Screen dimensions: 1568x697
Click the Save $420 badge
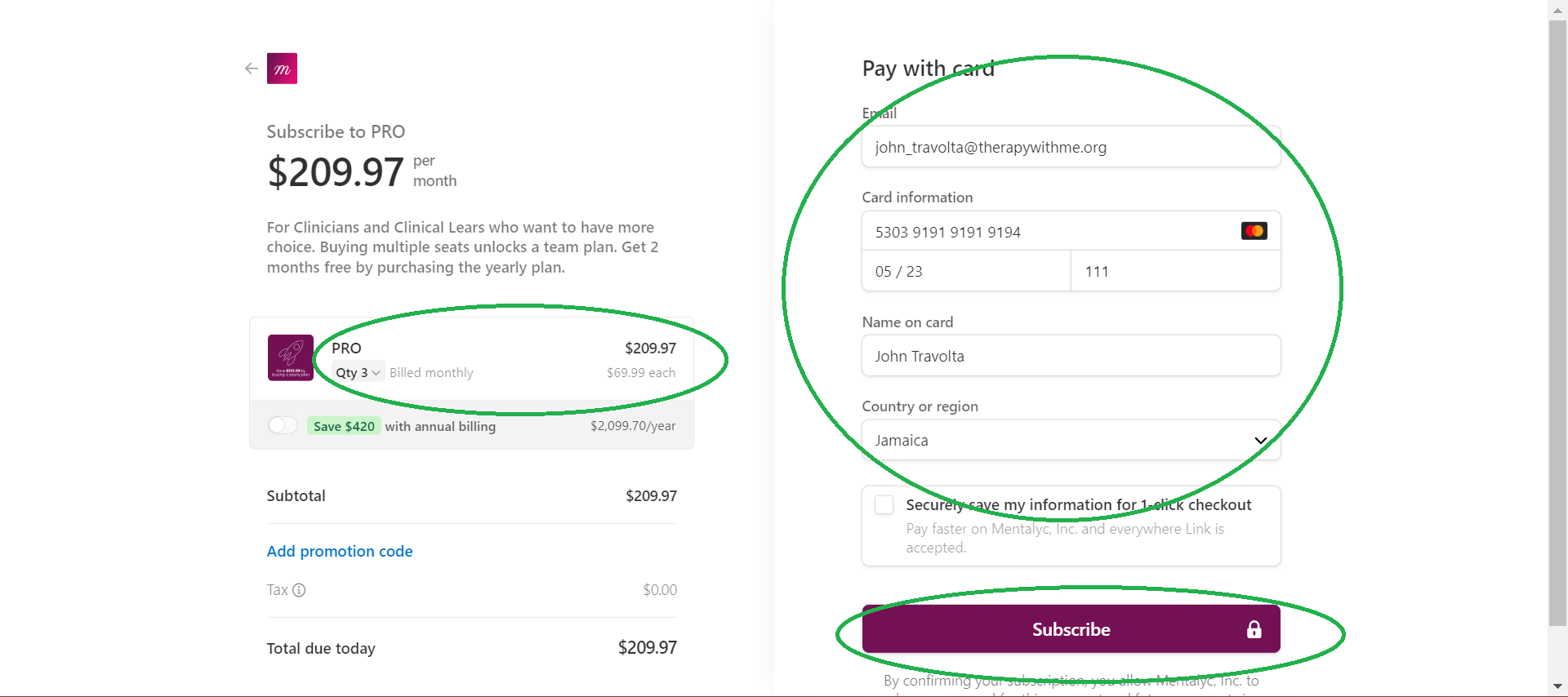(344, 426)
